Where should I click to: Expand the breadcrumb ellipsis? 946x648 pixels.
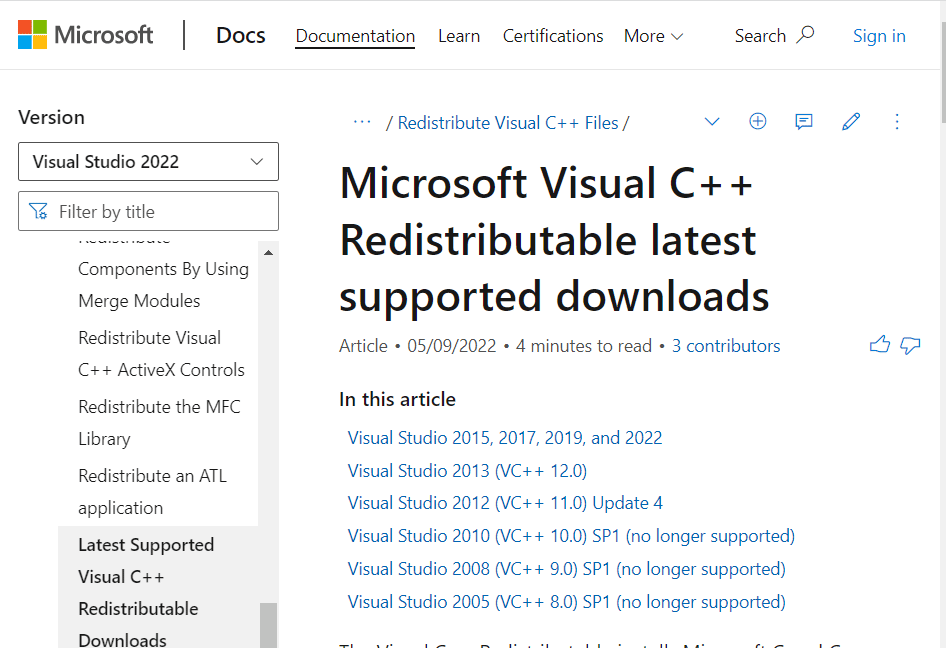pos(362,122)
